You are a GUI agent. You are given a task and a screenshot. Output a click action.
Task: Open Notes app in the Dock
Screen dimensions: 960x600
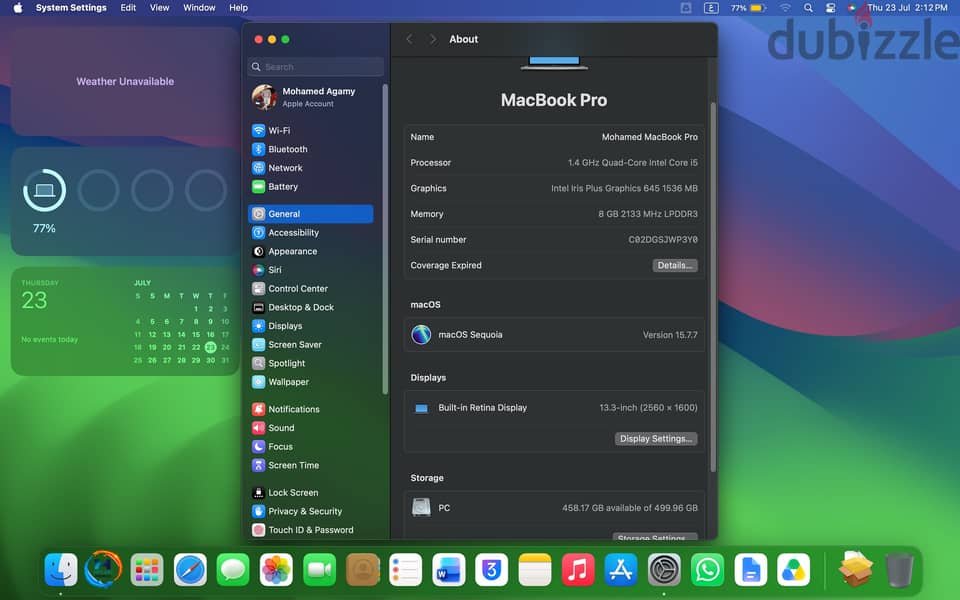tap(534, 569)
